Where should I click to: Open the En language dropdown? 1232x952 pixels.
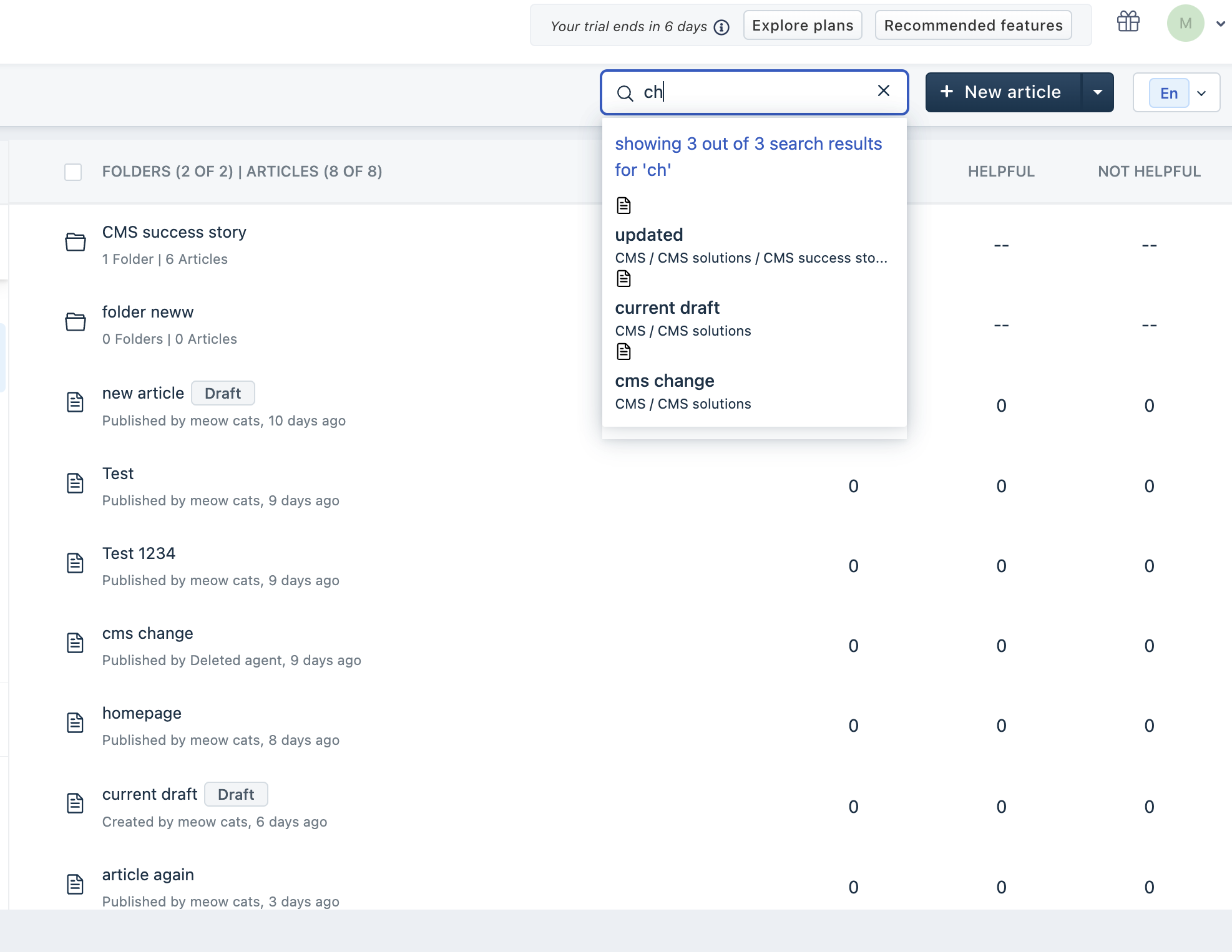1176,93
